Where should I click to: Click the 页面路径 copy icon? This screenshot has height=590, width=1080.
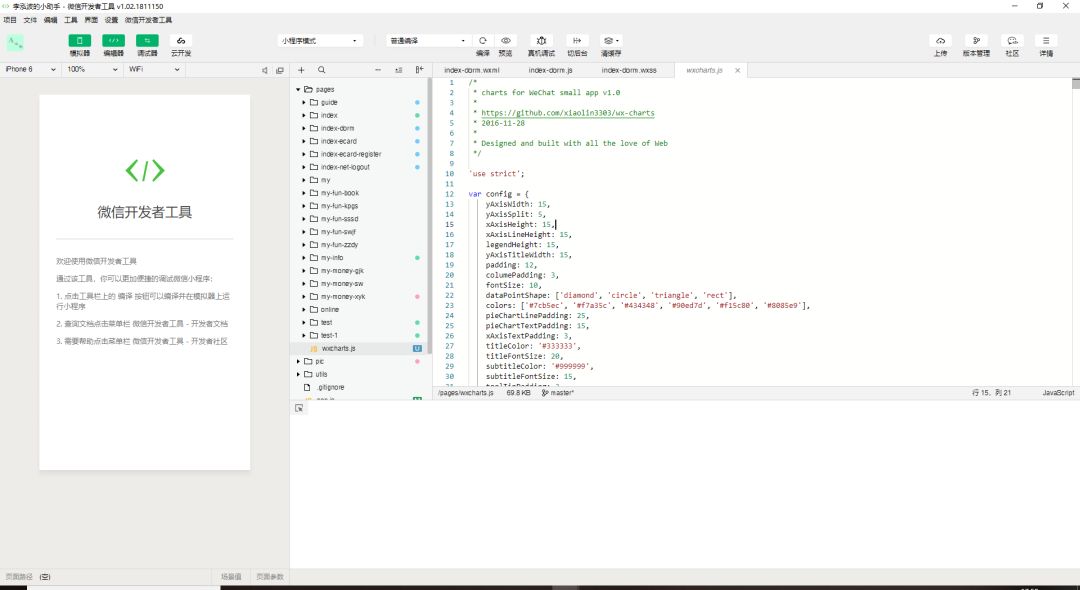[x=45, y=577]
